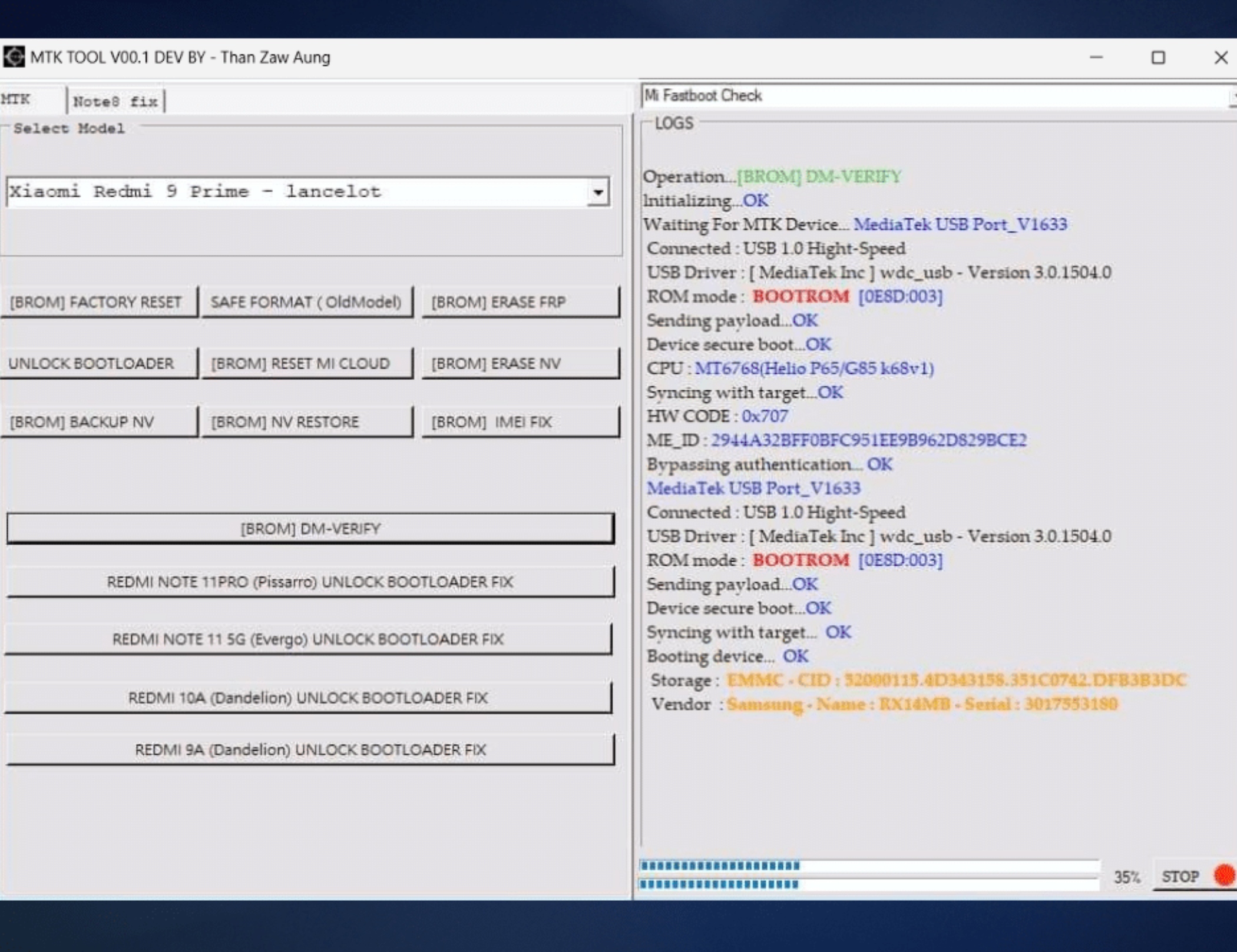Close the MTK Tool window

(1221, 57)
